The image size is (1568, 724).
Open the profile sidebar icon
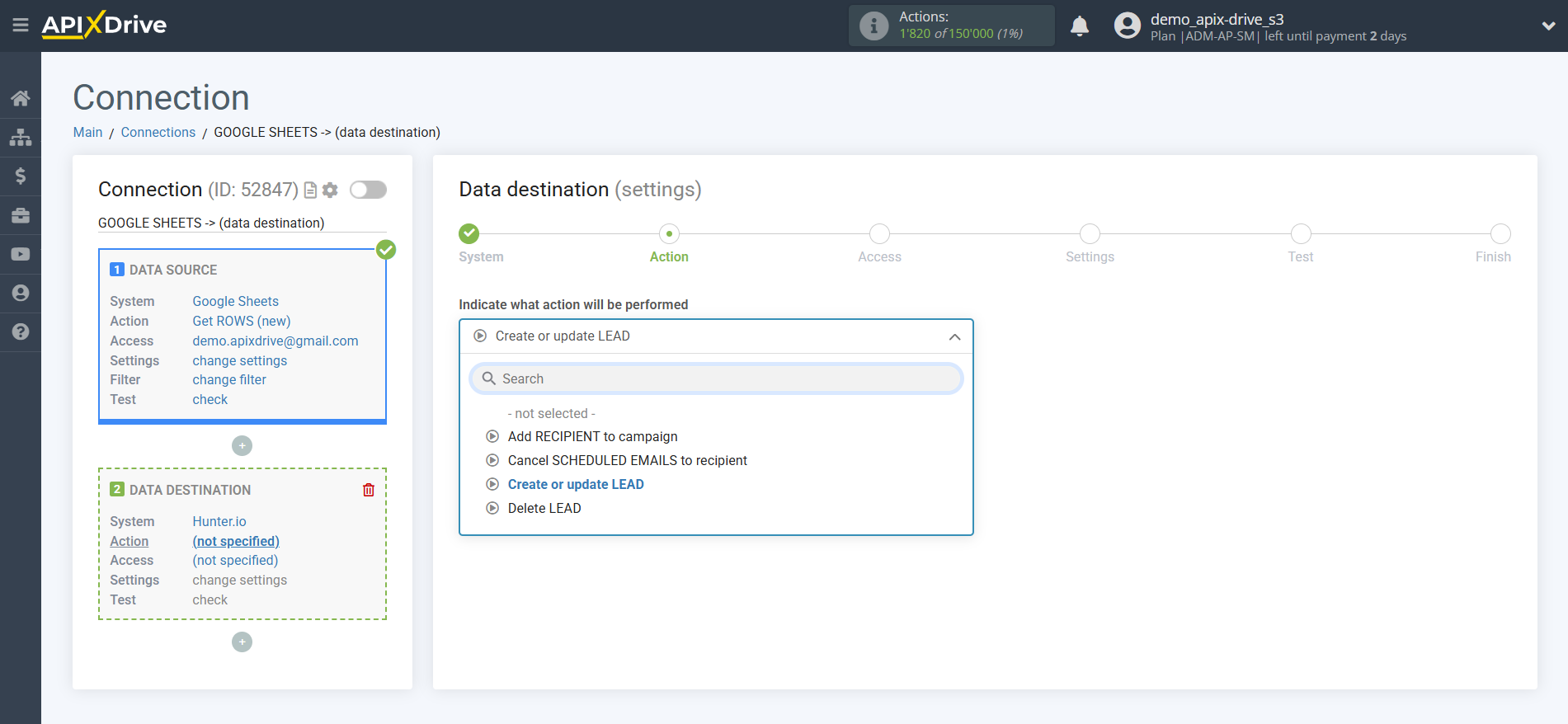[21, 293]
